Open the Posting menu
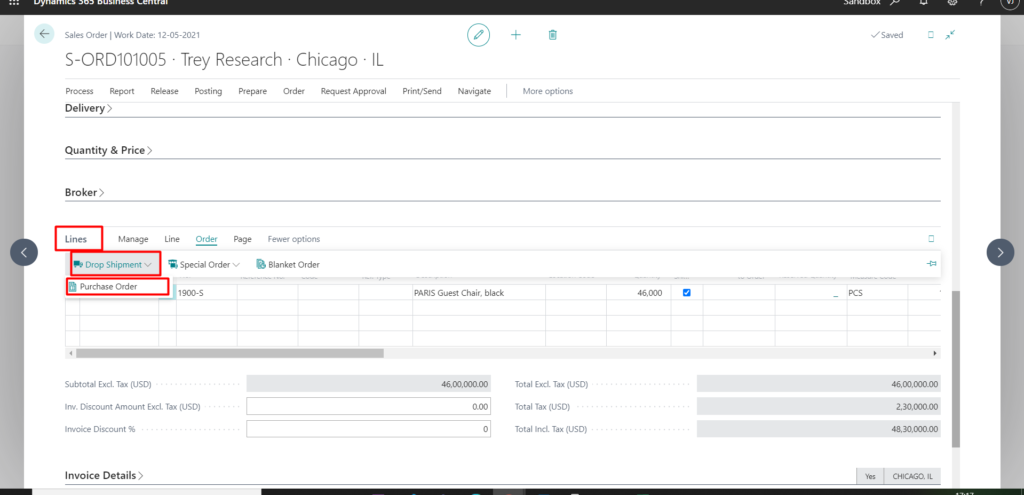The height and width of the screenshot is (495, 1024). (x=208, y=91)
